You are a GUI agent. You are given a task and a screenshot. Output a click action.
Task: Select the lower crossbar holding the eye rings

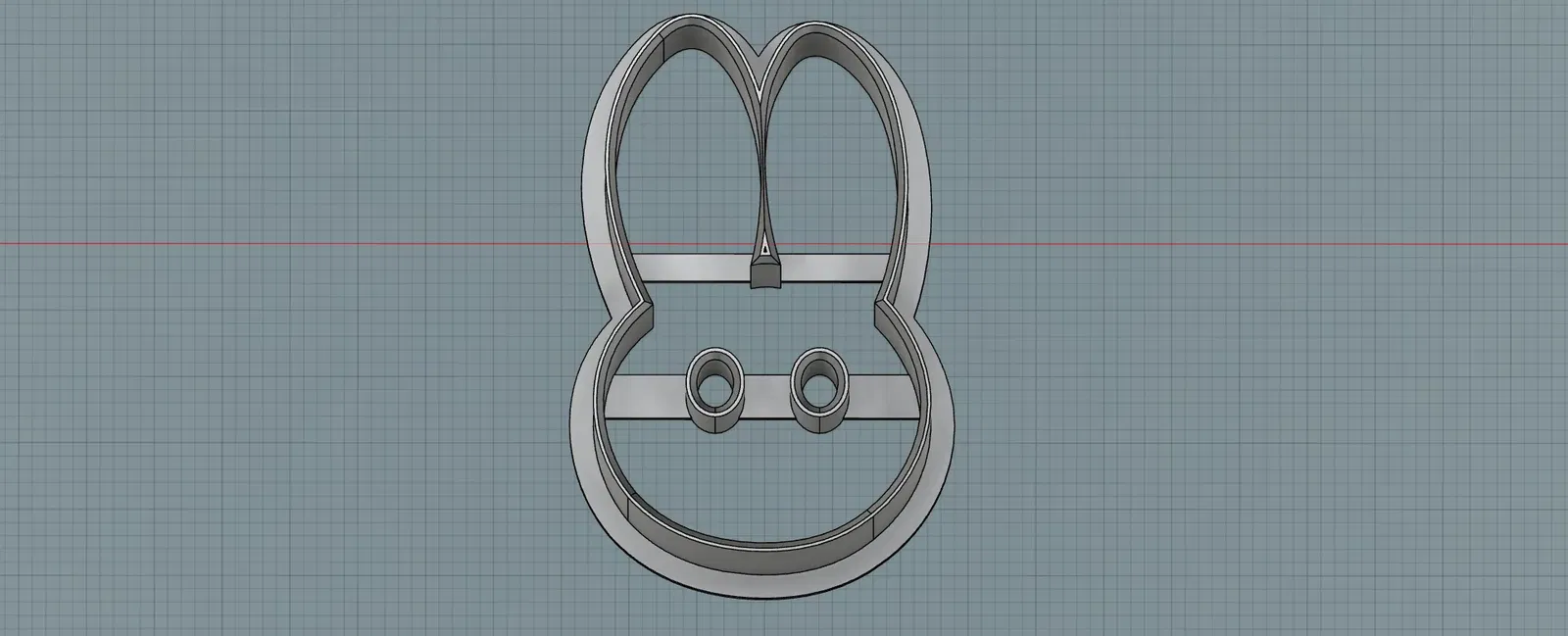point(764,397)
